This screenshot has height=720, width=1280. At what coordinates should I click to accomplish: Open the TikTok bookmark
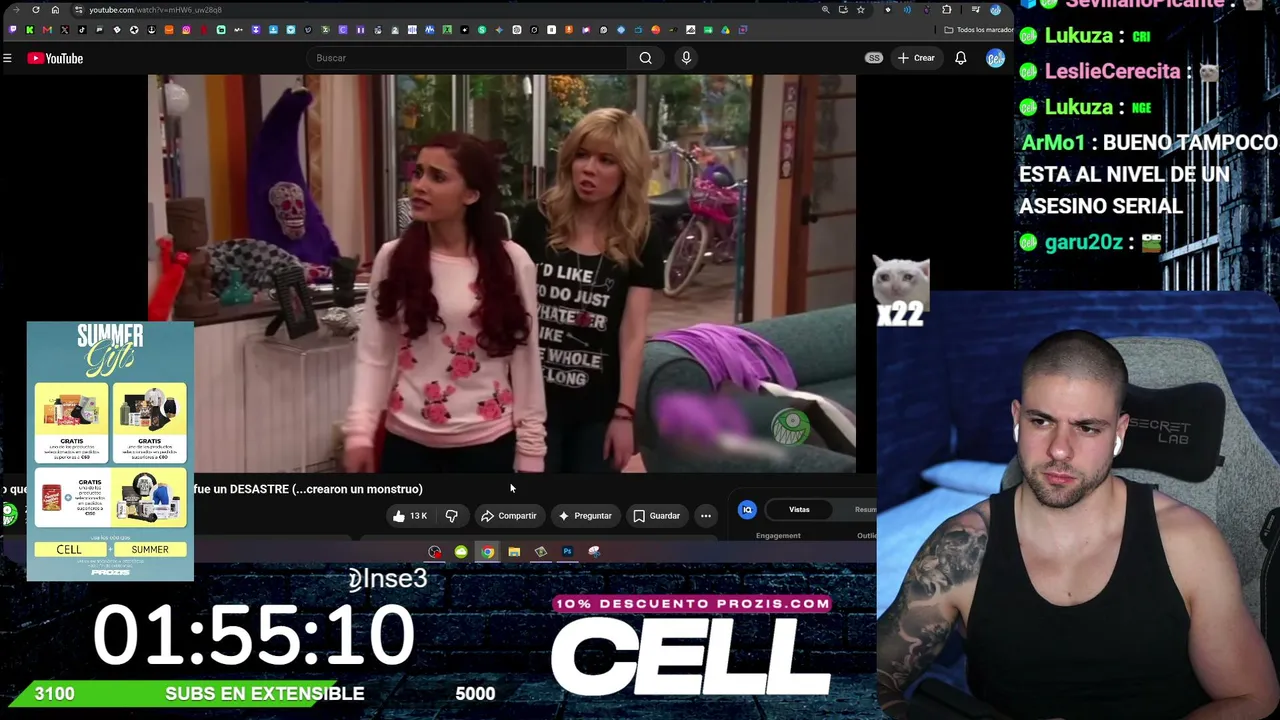82,30
